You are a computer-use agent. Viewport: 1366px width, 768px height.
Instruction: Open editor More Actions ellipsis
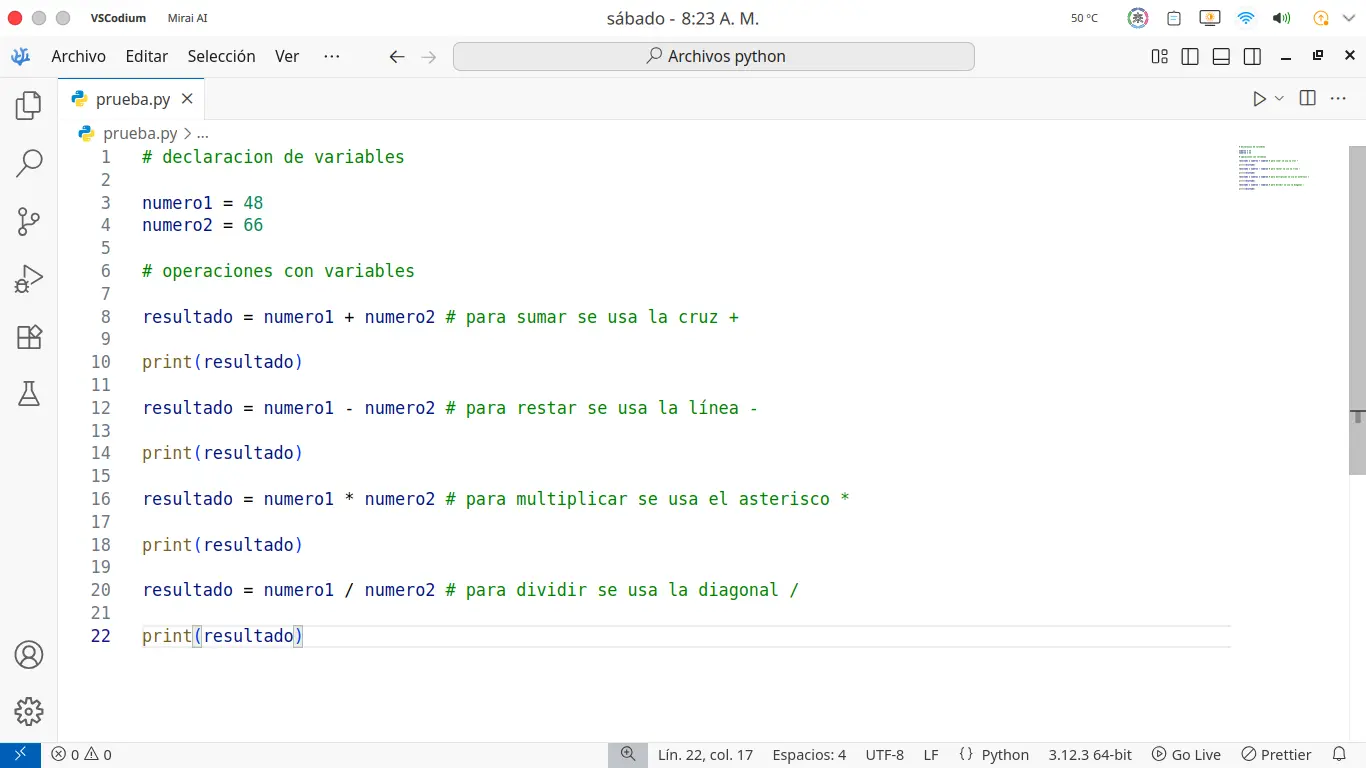tap(1338, 98)
